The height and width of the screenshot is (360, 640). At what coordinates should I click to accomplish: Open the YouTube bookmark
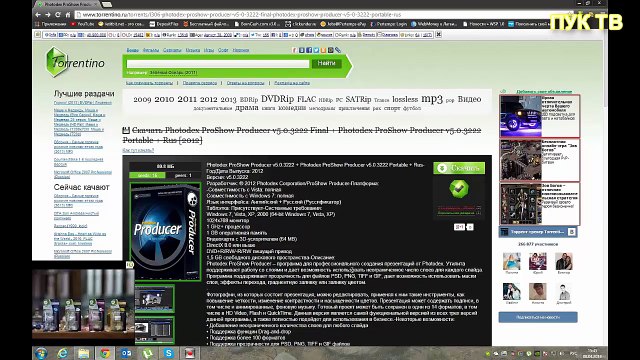[82, 24]
